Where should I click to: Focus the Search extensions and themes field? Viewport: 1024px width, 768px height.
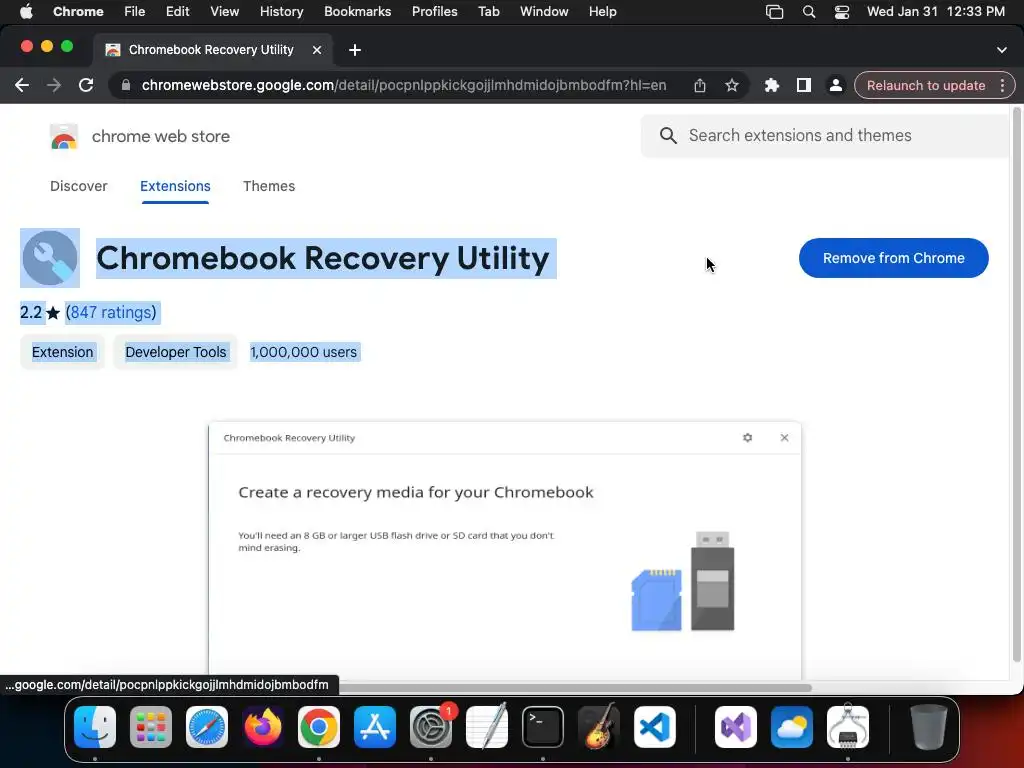coord(825,136)
